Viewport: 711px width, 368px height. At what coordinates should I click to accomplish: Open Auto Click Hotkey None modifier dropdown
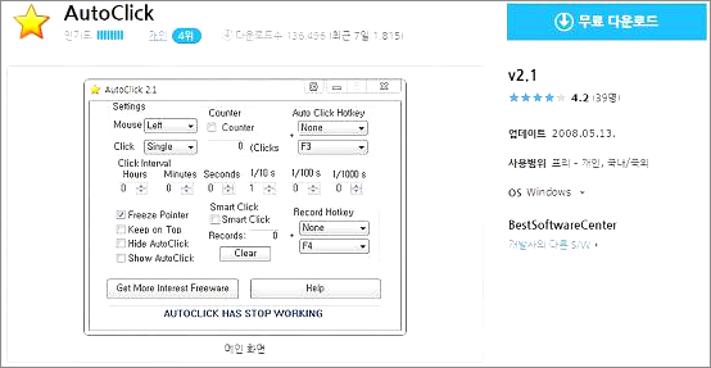[333, 128]
